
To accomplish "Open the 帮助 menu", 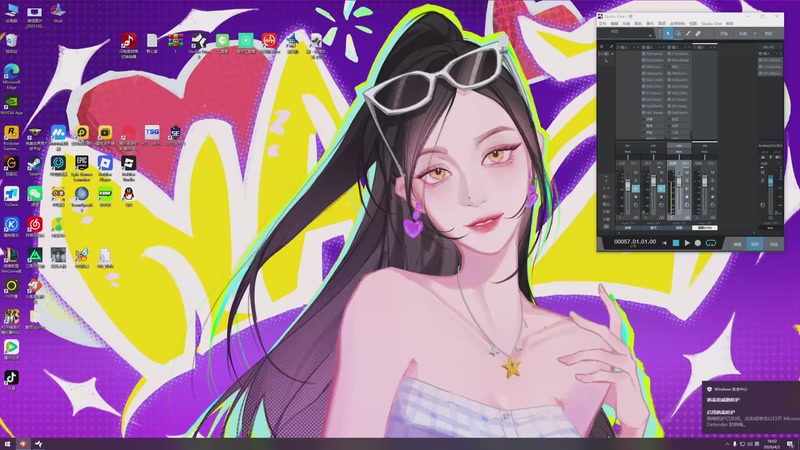I will tap(730, 23).
